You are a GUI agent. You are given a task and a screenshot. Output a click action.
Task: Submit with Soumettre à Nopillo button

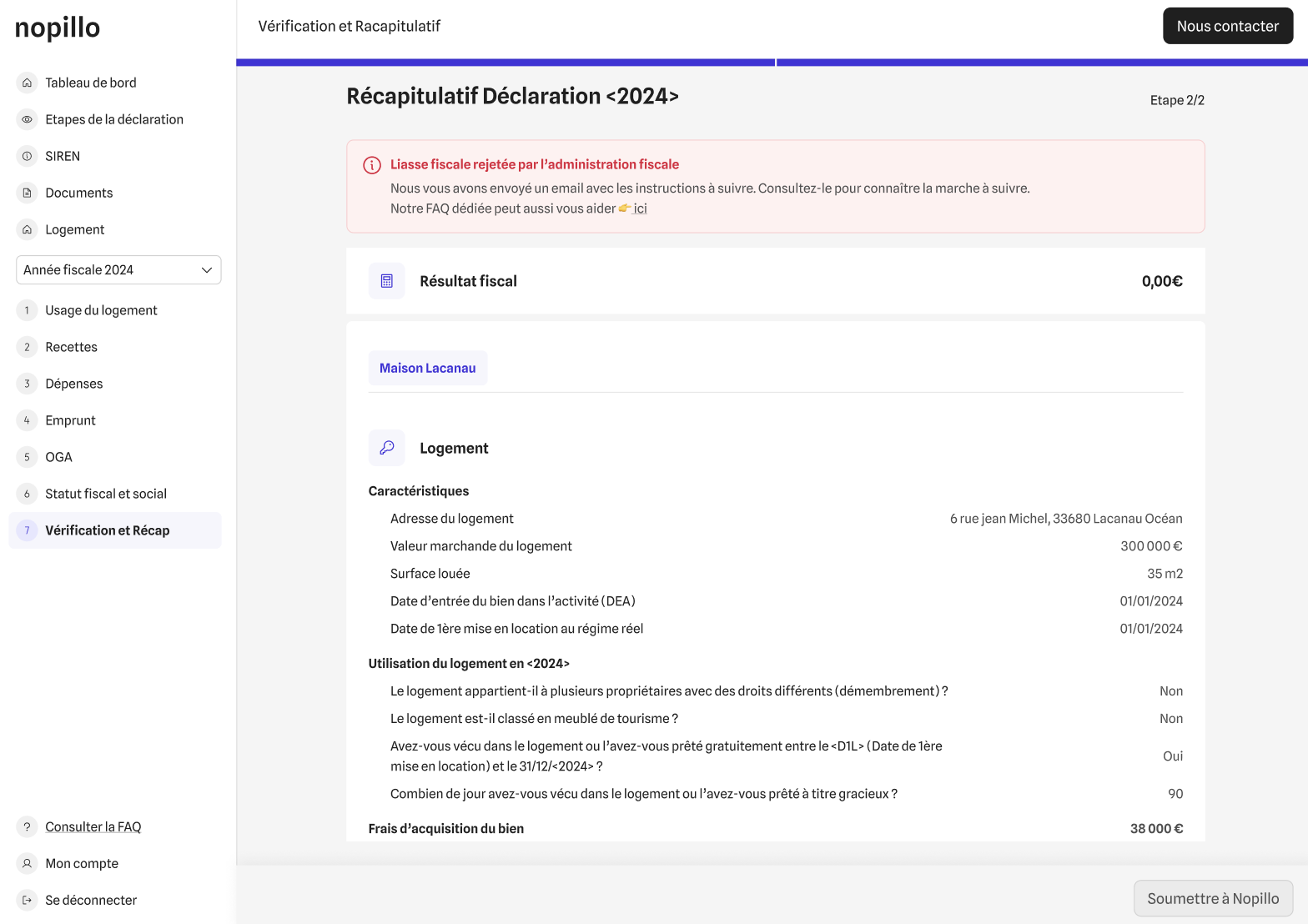coord(1212,898)
